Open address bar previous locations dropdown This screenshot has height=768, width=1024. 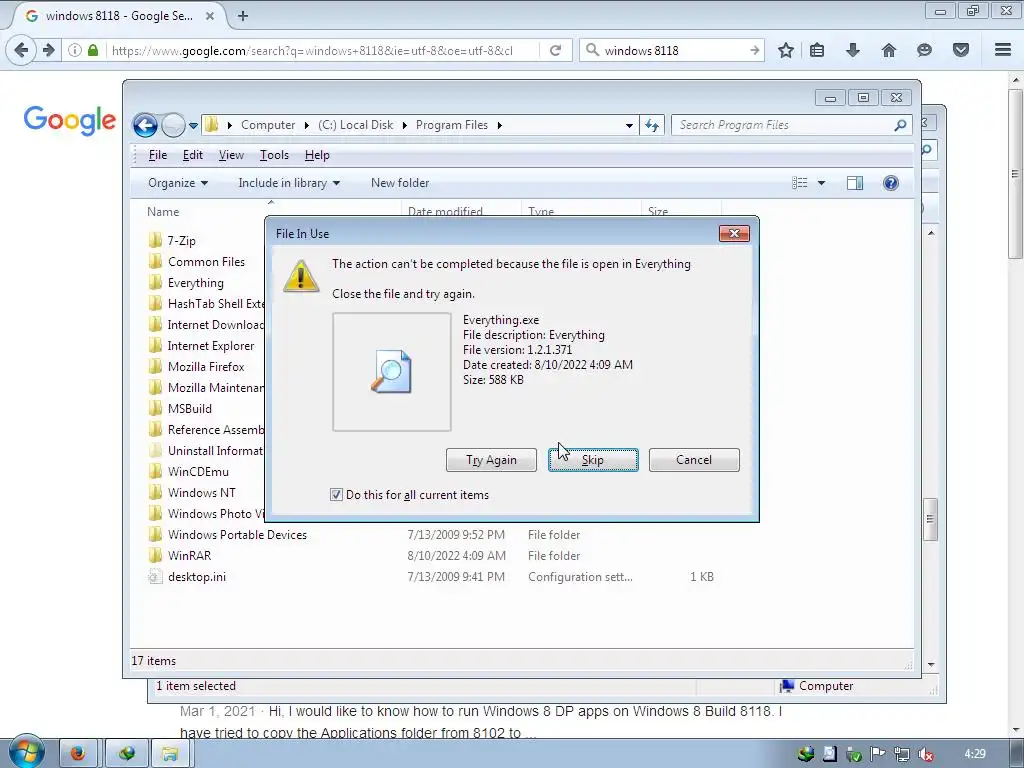(629, 125)
